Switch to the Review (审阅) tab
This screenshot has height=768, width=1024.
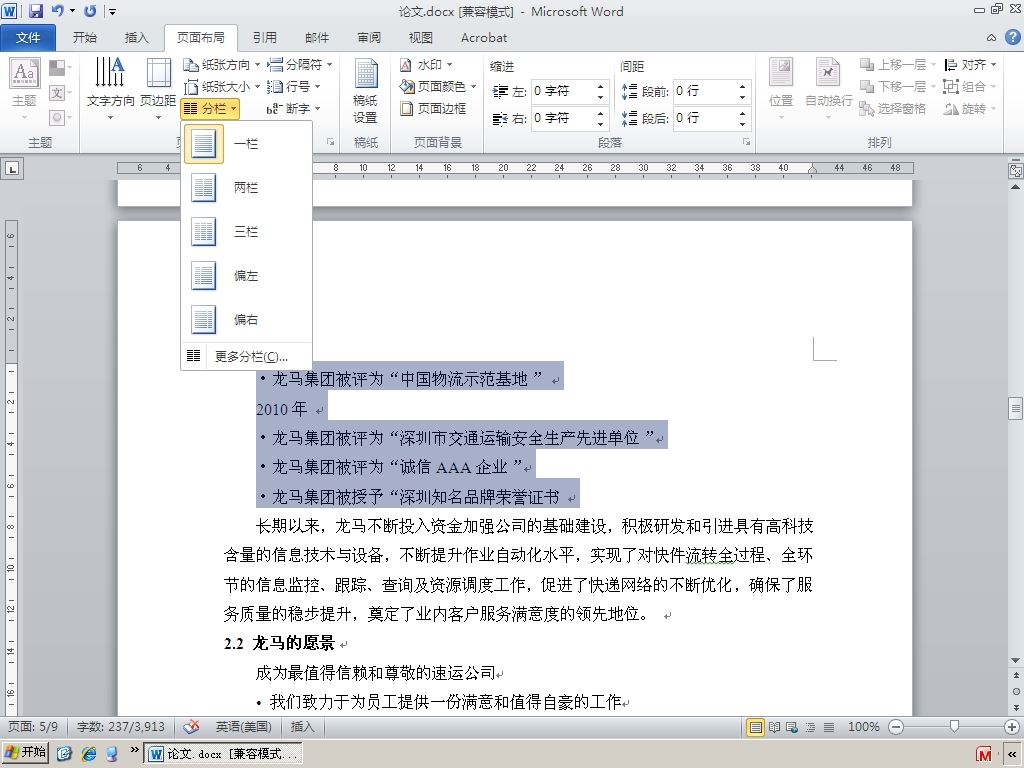(369, 38)
